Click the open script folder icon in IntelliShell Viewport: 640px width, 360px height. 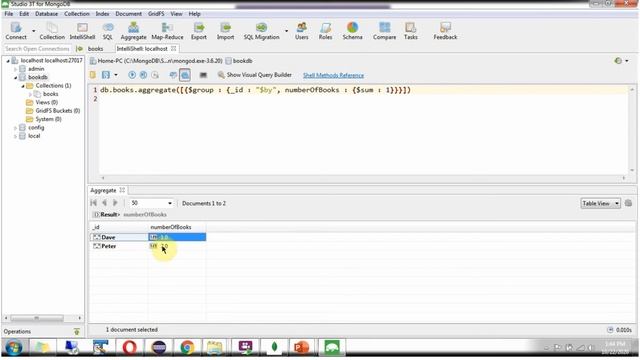(x=93, y=75)
